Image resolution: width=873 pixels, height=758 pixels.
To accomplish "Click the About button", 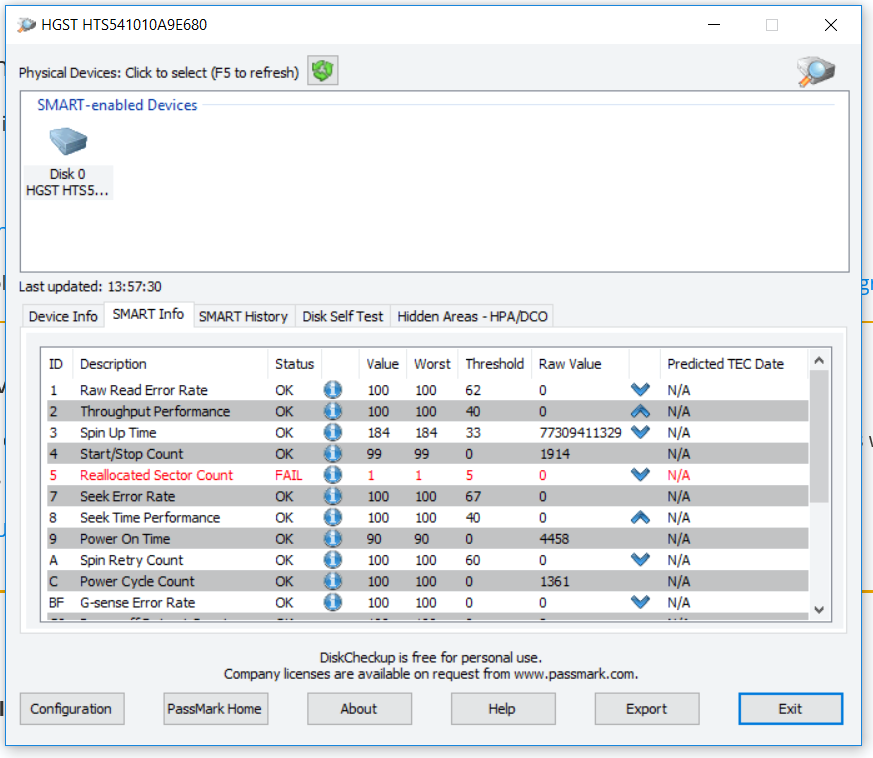I will (359, 708).
